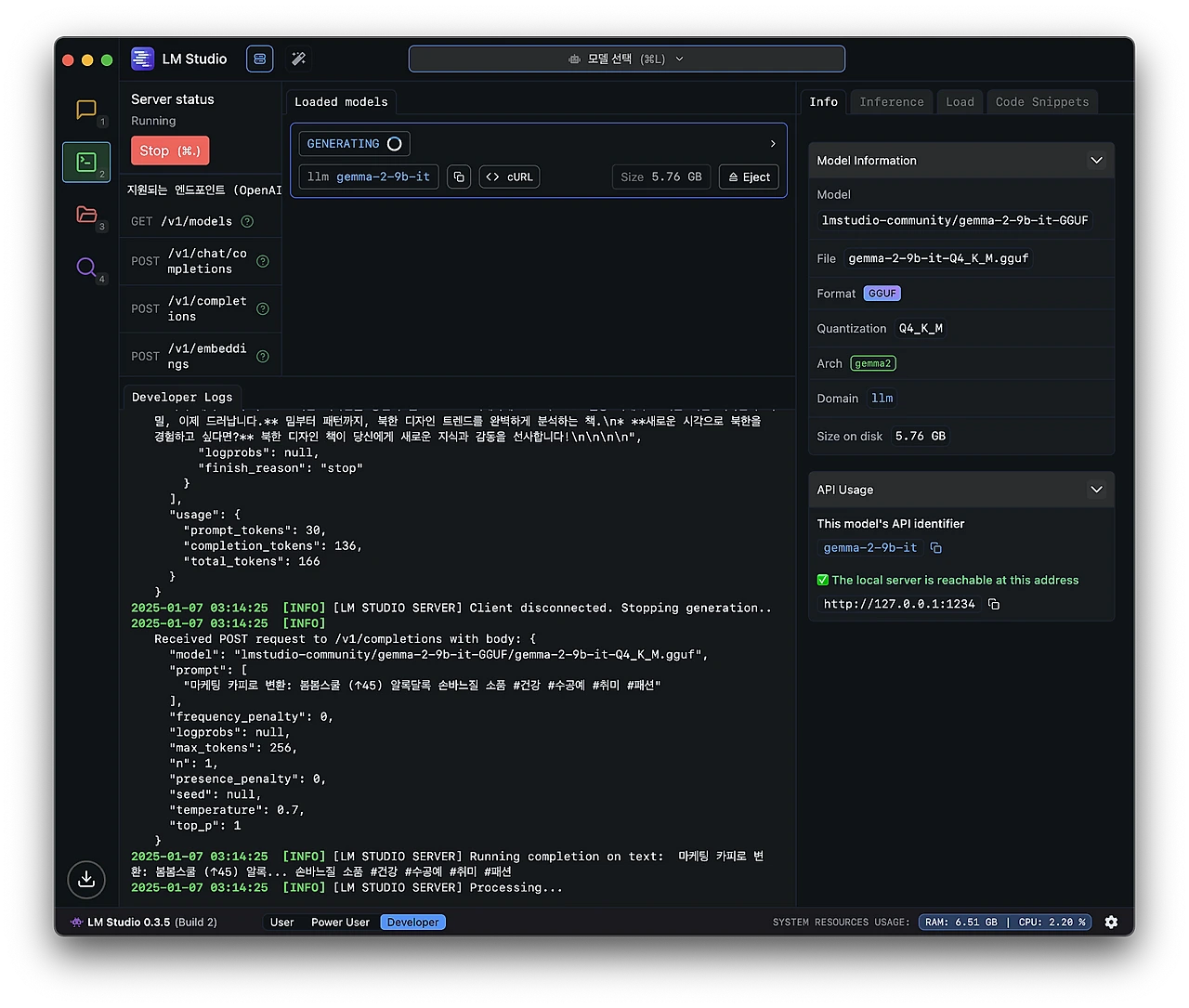Screen dimensions: 1189x1008
Task: Click the GENERATING status spinner badge
Action: (x=355, y=144)
